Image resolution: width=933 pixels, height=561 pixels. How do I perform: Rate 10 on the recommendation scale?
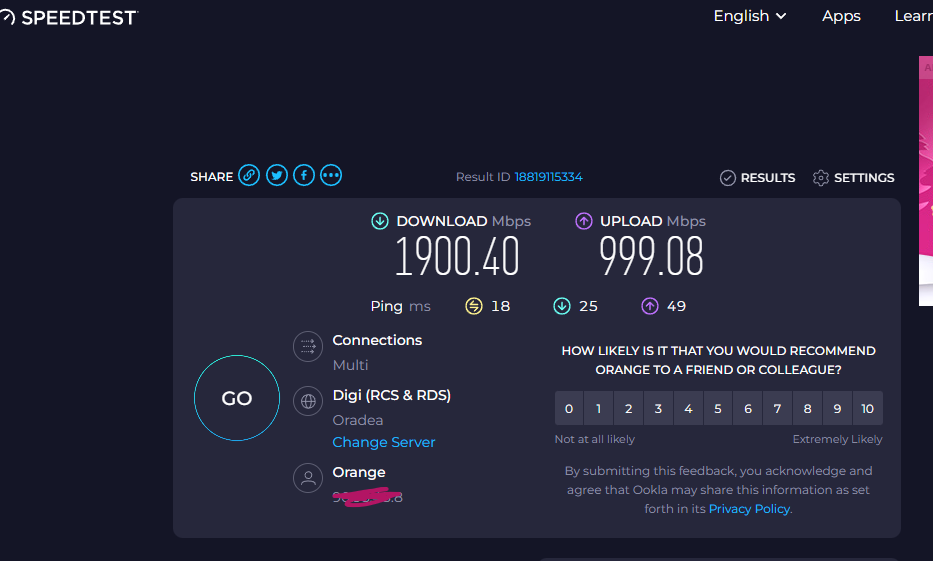868,408
